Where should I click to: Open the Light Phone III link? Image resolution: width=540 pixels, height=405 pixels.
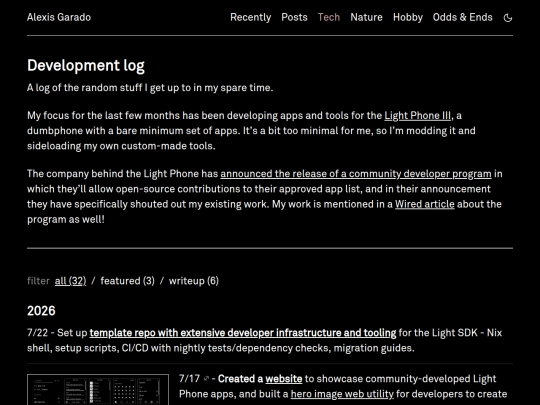pyautogui.click(x=417, y=115)
